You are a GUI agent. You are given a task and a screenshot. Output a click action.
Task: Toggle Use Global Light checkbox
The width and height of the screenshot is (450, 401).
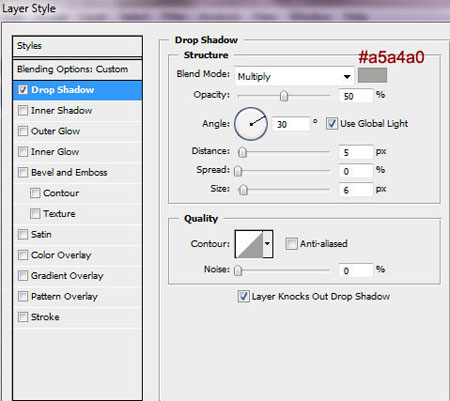[x=332, y=124]
